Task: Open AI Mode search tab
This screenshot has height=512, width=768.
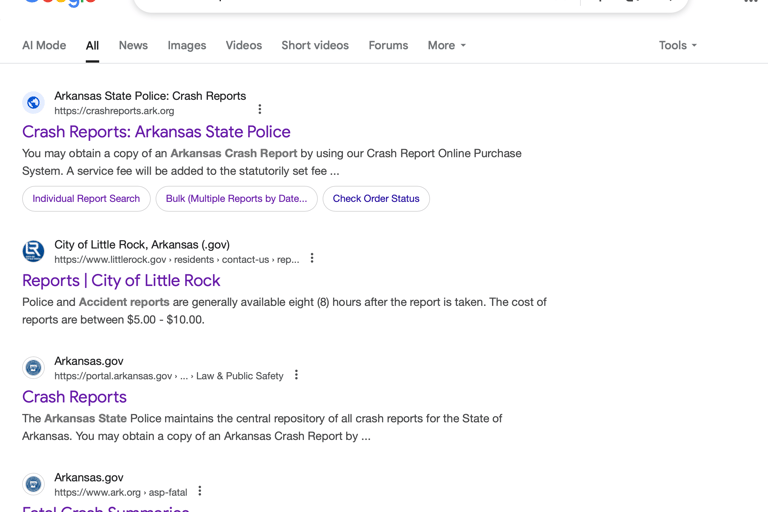Action: pos(44,46)
